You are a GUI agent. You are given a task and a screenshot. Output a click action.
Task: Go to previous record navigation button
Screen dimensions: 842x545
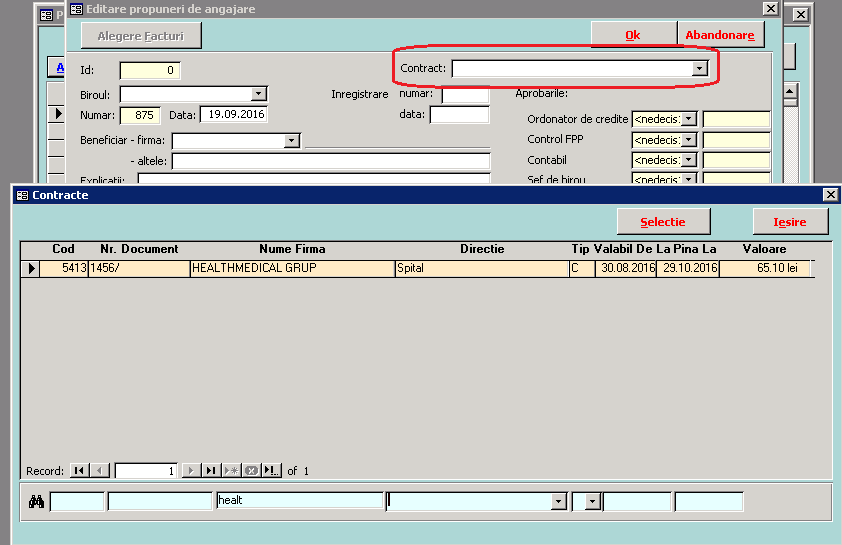(x=100, y=470)
